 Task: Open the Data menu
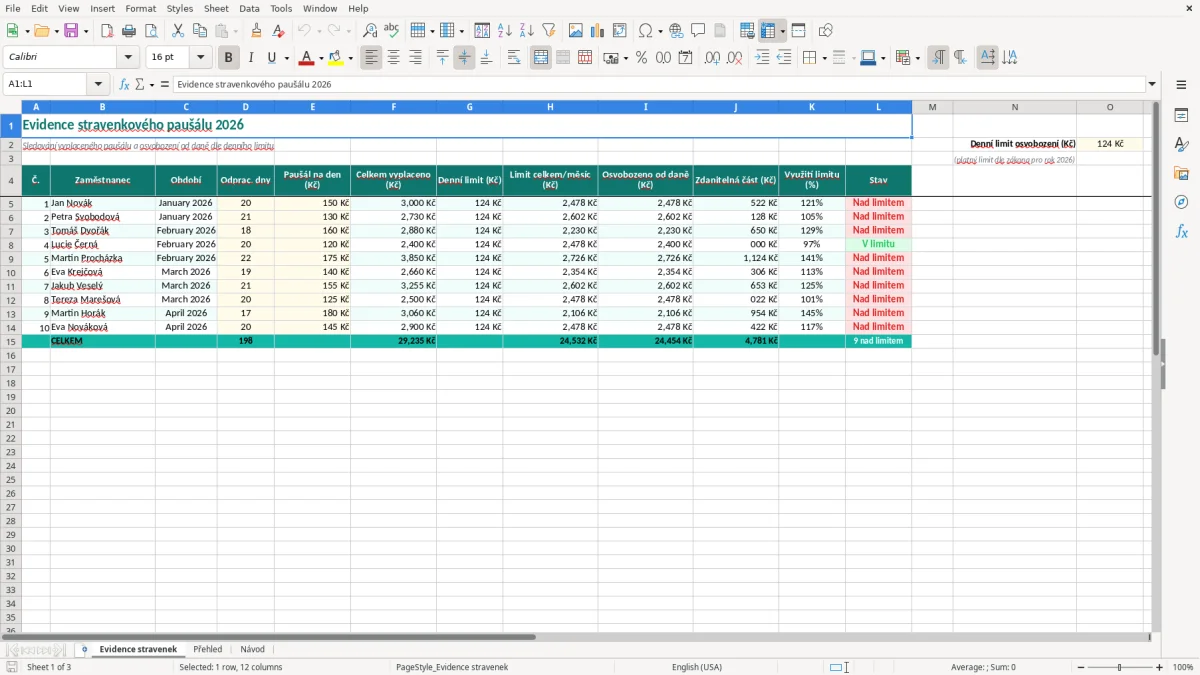(249, 8)
